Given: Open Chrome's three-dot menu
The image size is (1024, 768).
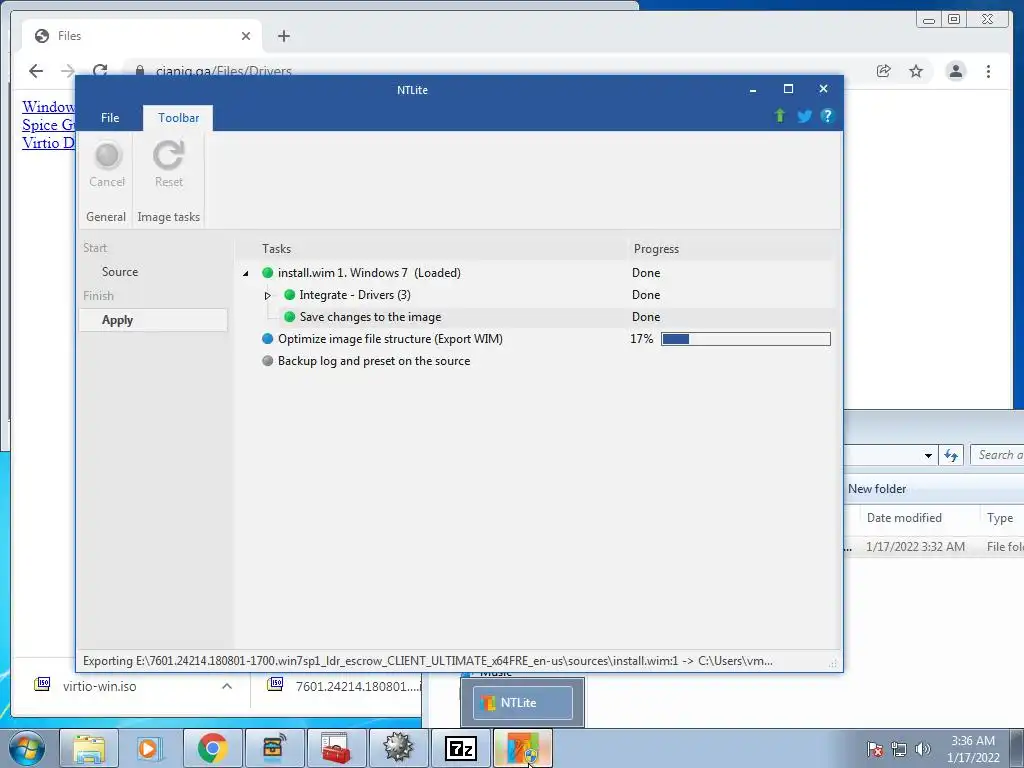Looking at the screenshot, I should pos(988,71).
